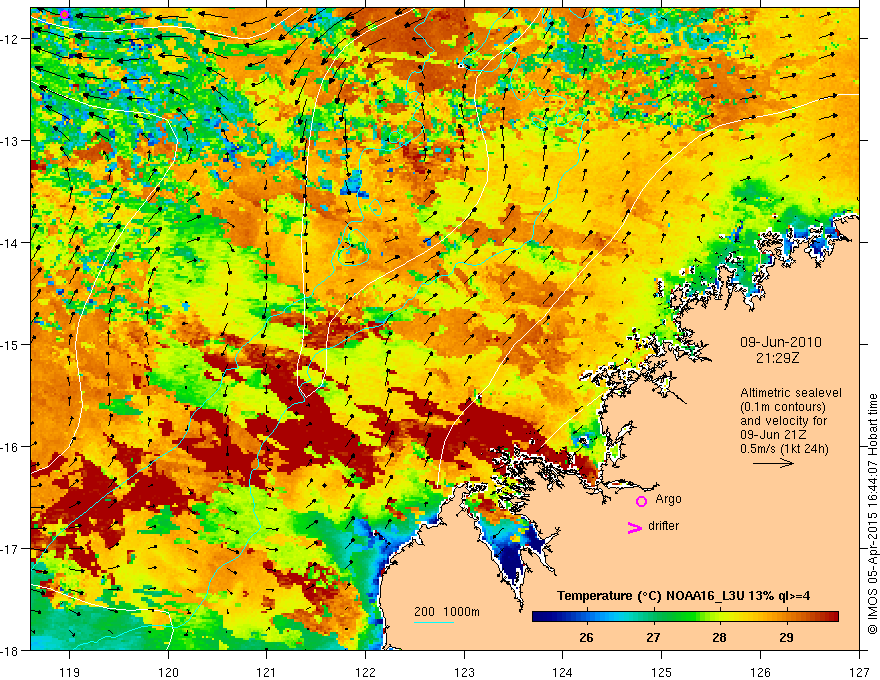Click the '-17' latitude axis label
The height and width of the screenshot is (680, 880).
[11, 548]
